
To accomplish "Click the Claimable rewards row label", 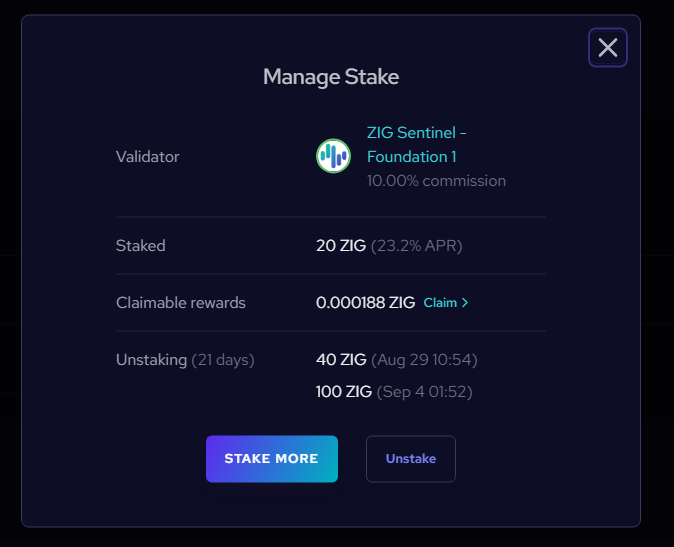I will 181,302.
